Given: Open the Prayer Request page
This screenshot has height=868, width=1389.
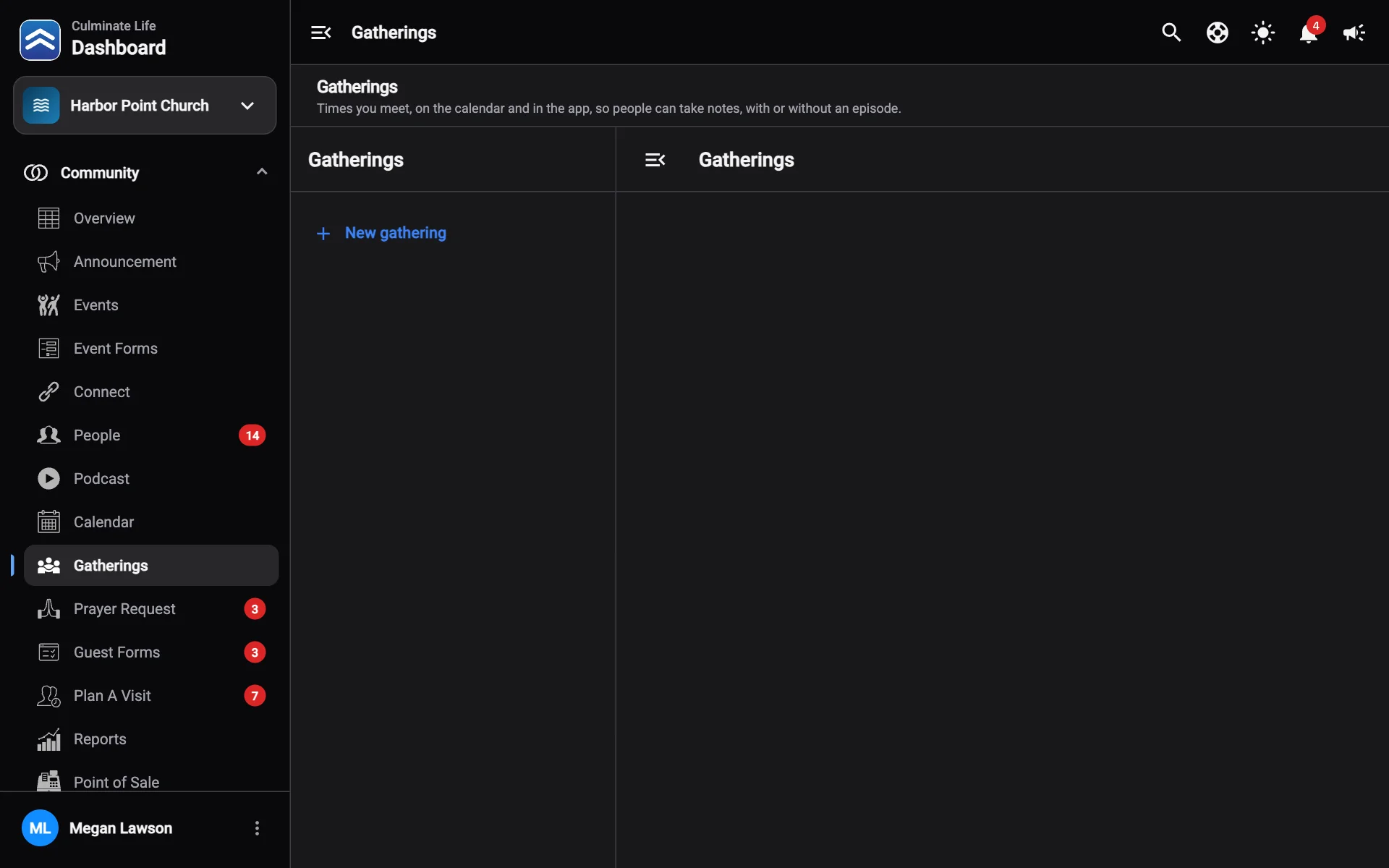Looking at the screenshot, I should (151, 609).
